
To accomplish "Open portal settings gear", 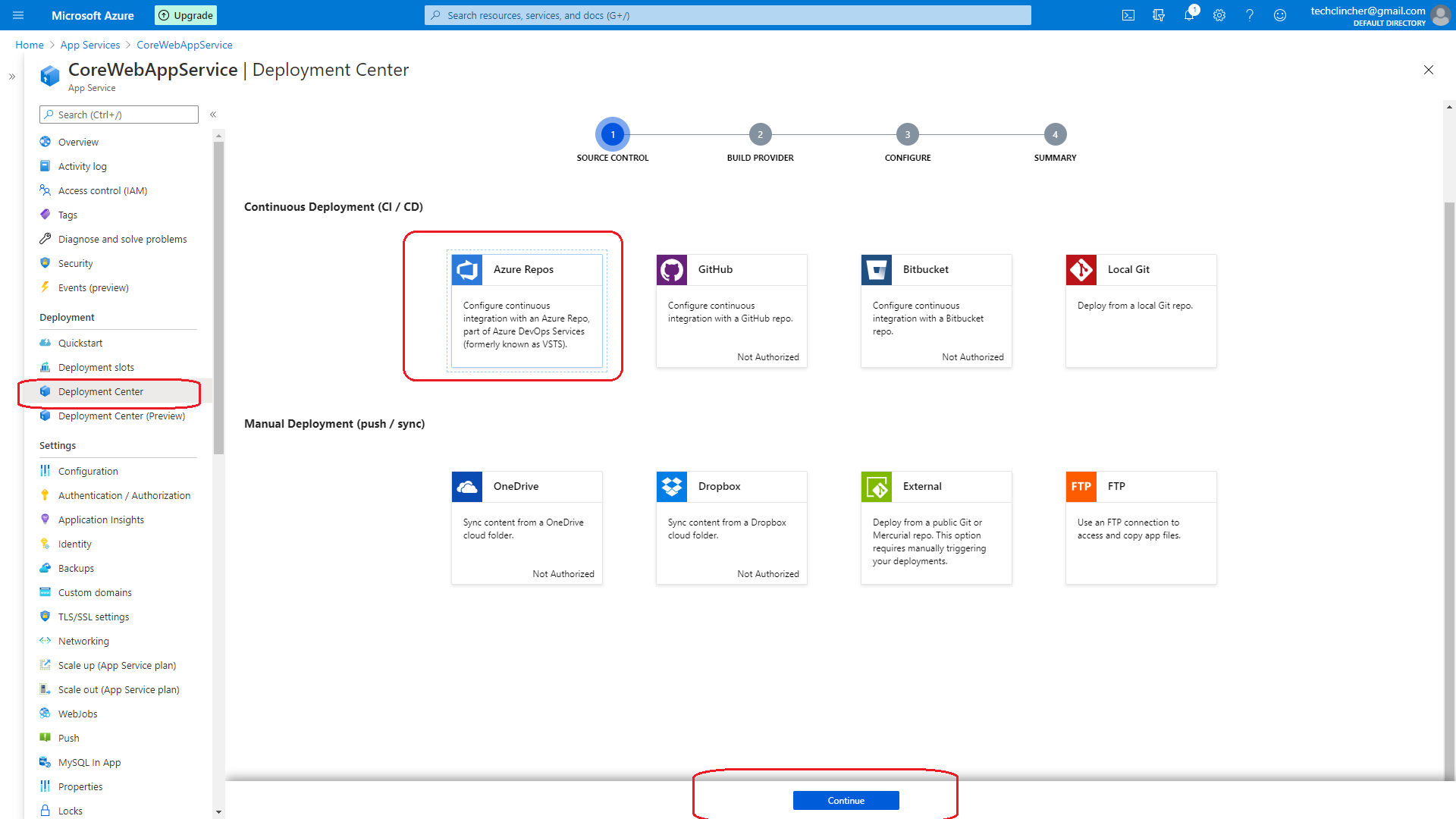I will coord(1219,15).
